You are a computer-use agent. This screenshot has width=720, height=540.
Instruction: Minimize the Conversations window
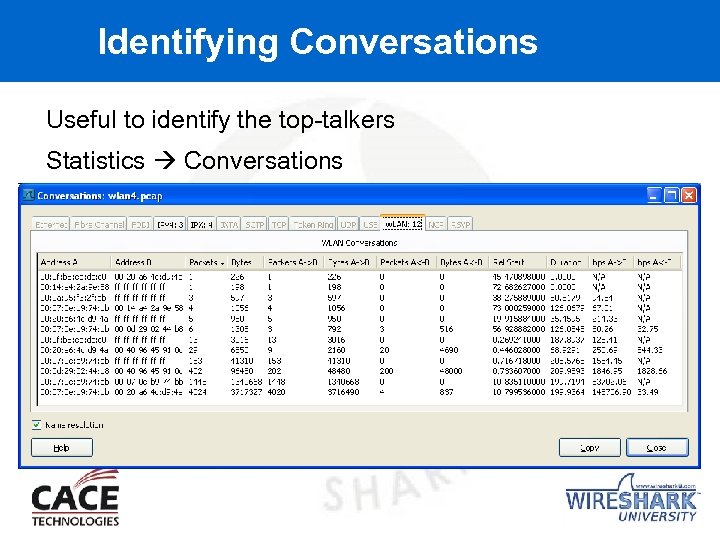(654, 196)
